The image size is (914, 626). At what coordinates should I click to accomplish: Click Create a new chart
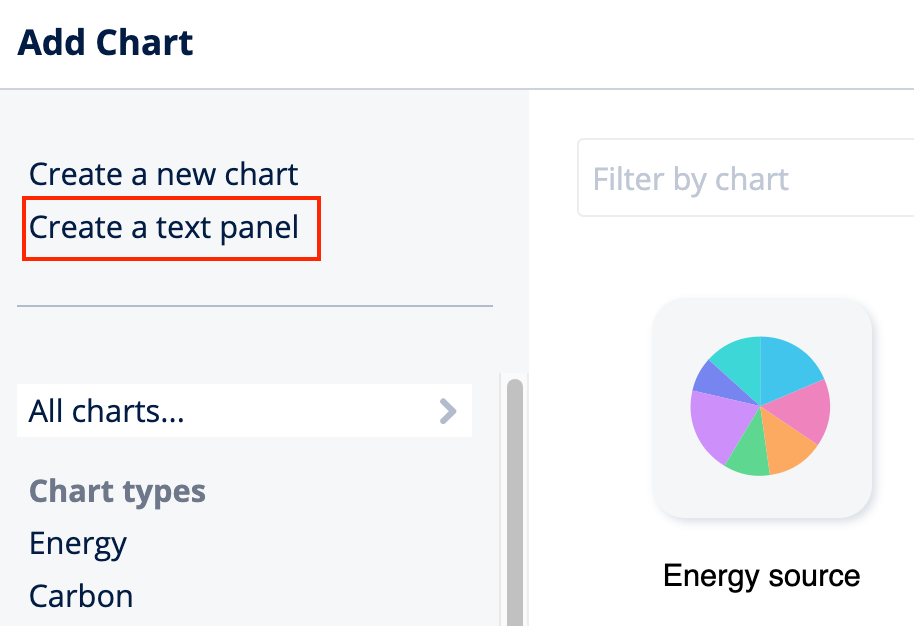(163, 174)
